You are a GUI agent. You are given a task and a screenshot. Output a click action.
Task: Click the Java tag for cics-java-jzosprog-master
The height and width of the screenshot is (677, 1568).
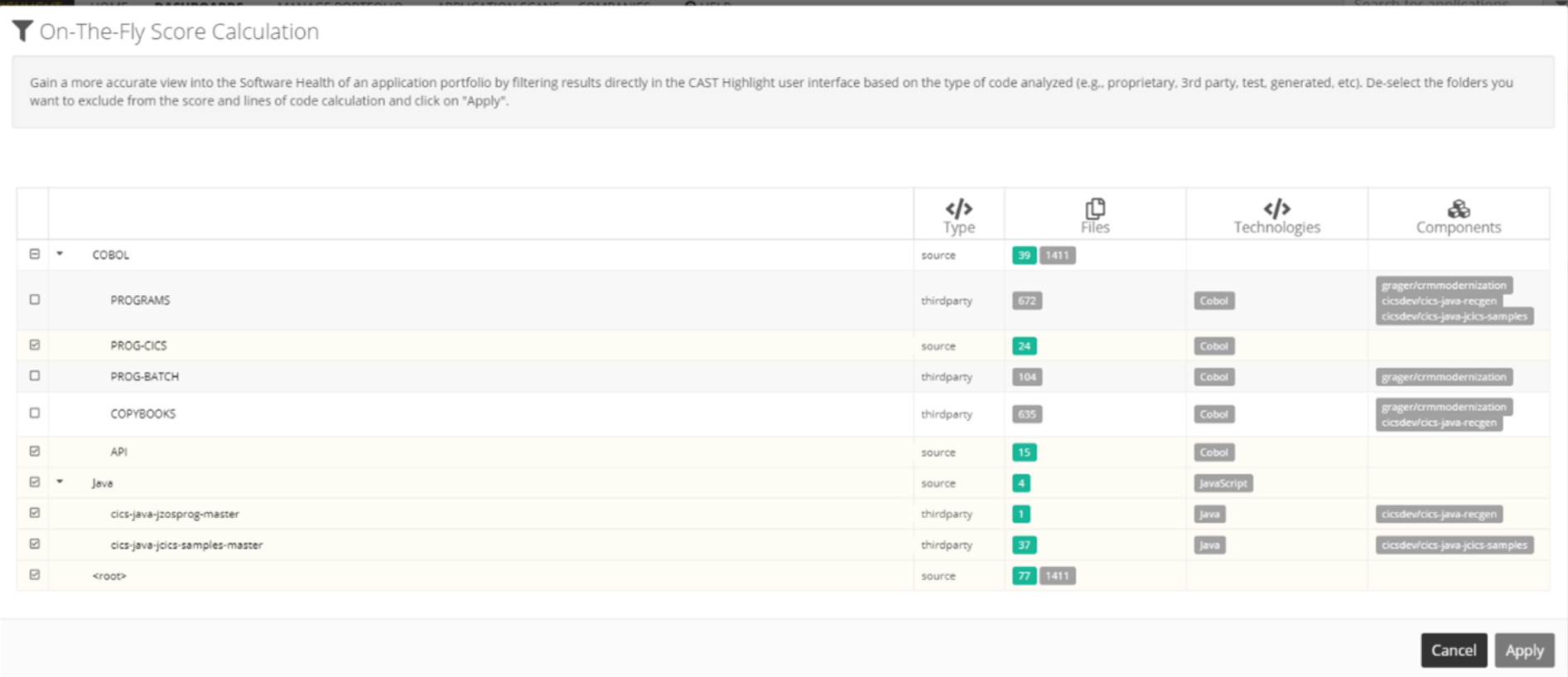(x=1209, y=515)
